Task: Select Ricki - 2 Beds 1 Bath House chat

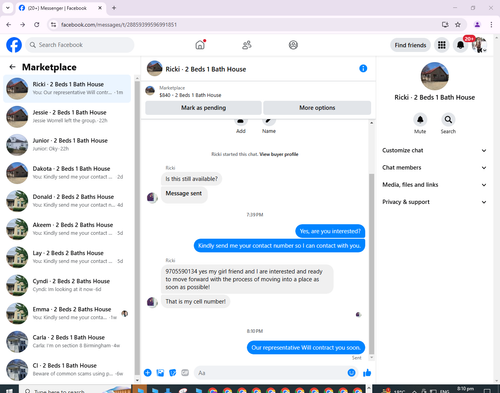Action: pos(67,89)
